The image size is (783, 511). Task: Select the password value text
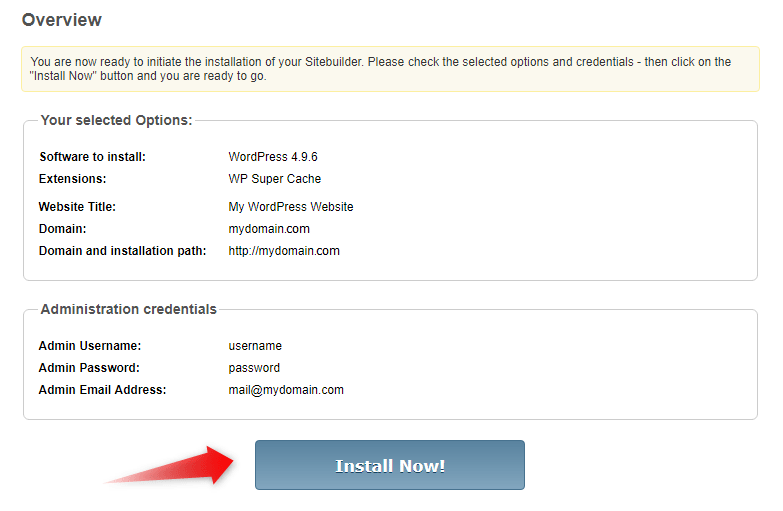click(x=254, y=368)
